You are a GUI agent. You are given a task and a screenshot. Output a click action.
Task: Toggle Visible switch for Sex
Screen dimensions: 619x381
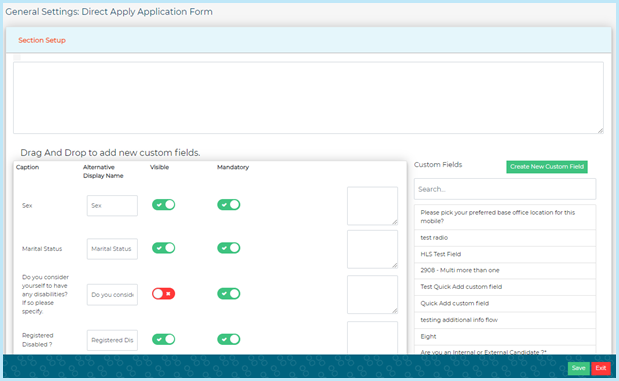pyautogui.click(x=163, y=205)
